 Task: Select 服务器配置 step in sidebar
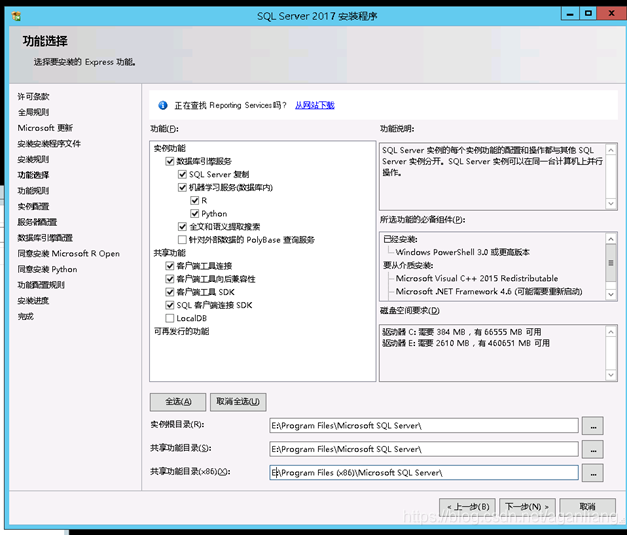pos(37,222)
